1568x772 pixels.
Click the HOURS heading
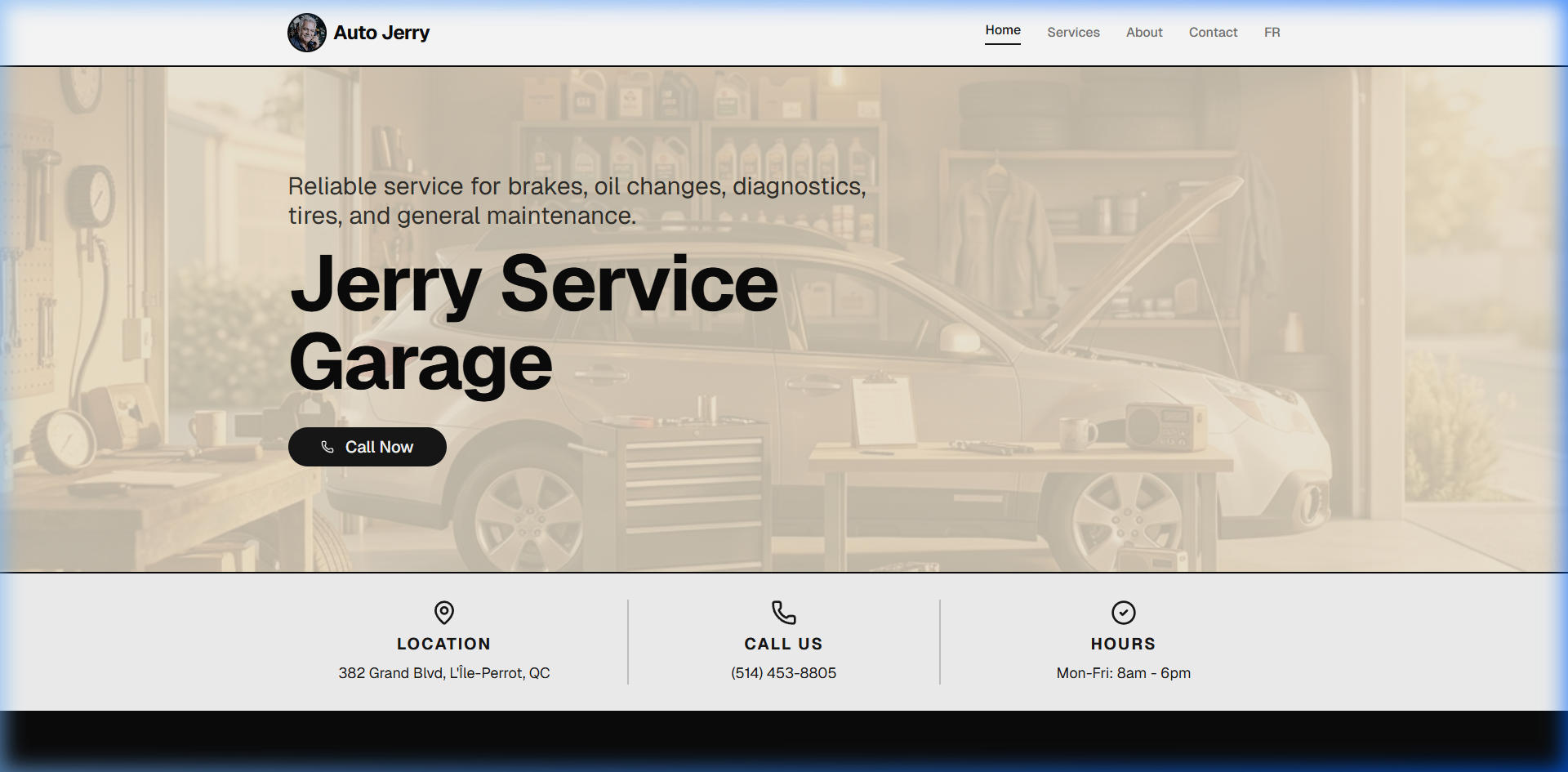(x=1123, y=644)
